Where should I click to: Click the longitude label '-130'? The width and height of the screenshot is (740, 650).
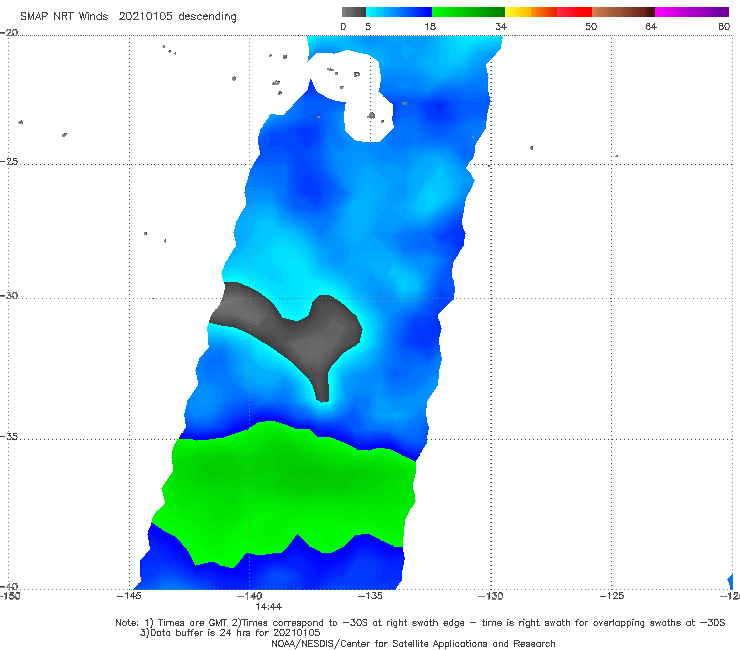pos(491,596)
